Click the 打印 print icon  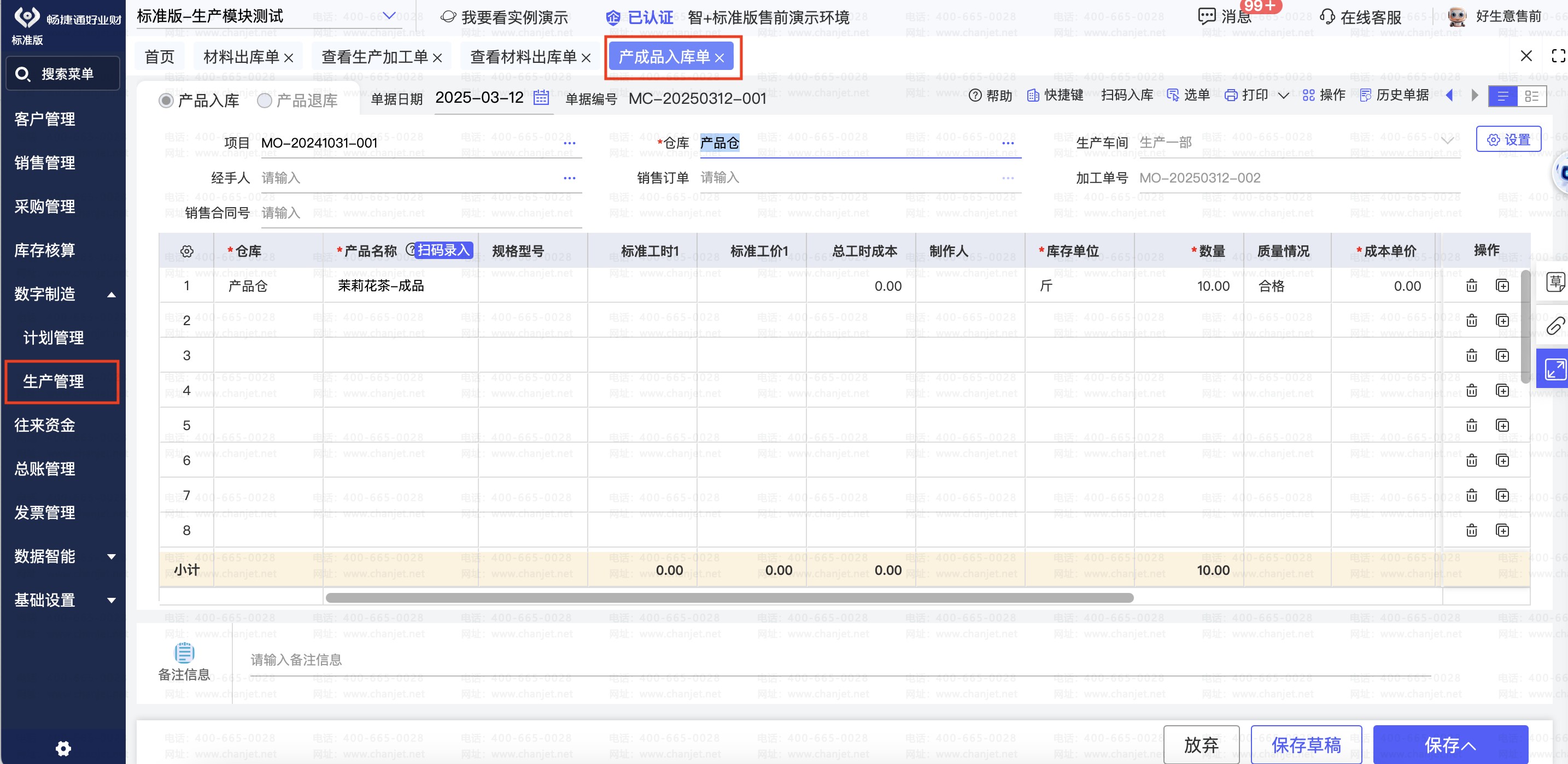click(1231, 96)
